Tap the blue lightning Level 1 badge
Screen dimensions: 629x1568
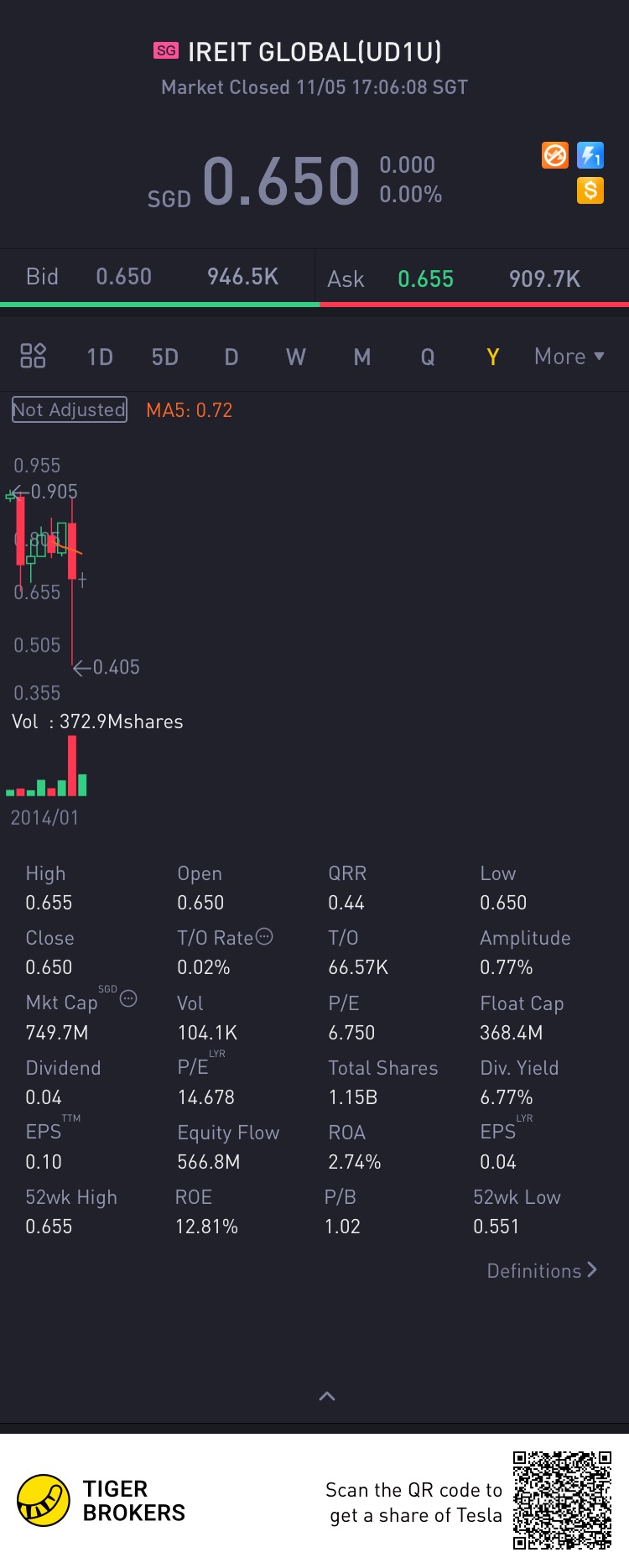click(x=590, y=155)
